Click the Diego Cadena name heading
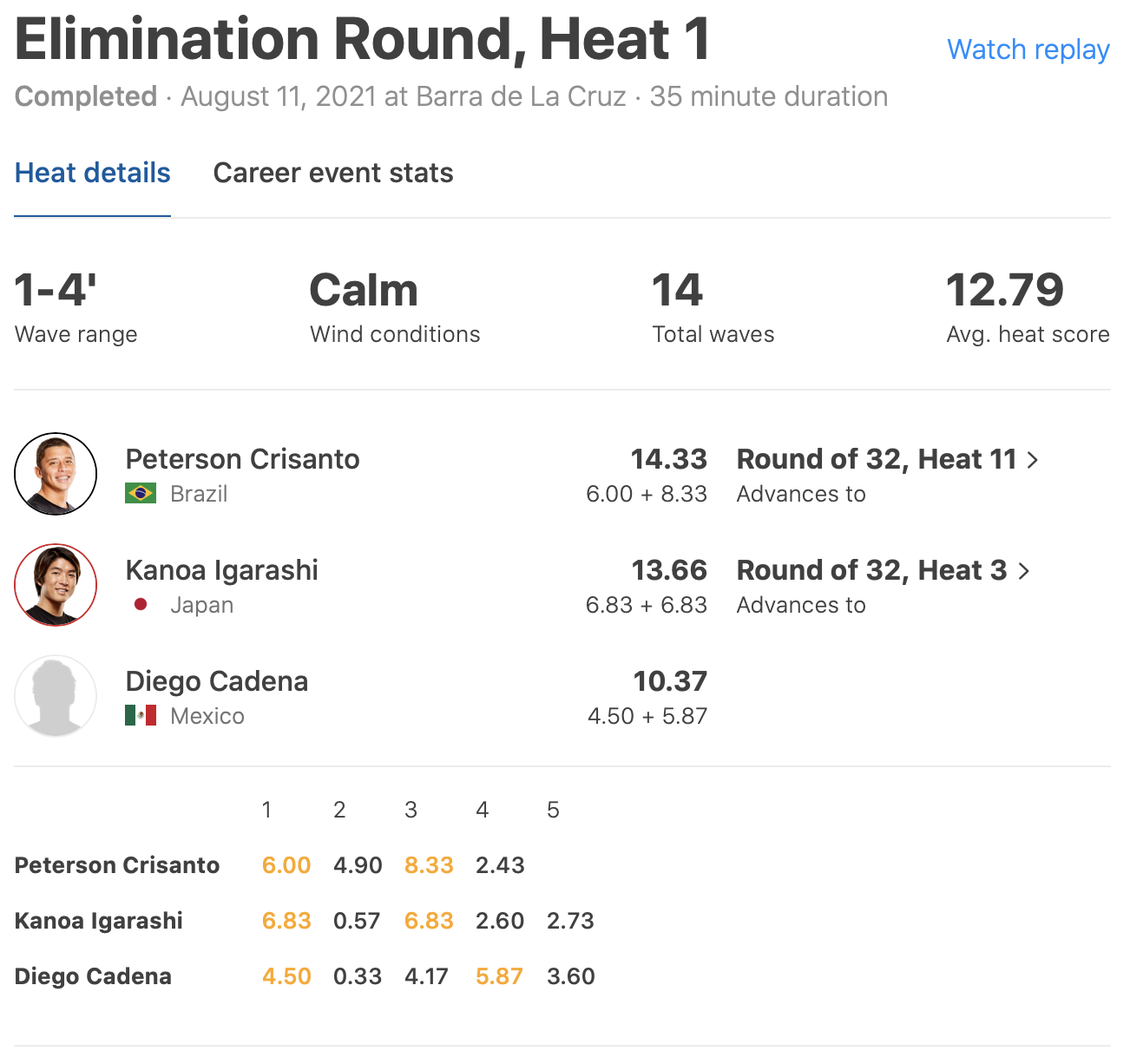 (216, 681)
